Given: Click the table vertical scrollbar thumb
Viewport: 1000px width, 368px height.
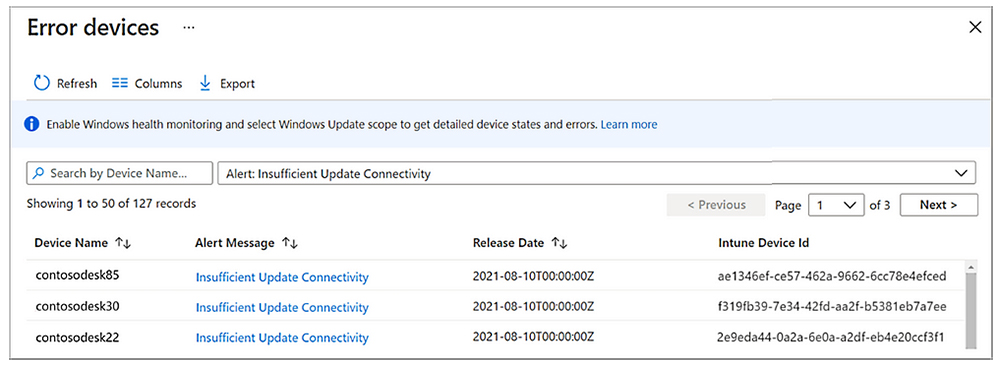Looking at the screenshot, I should point(971,311).
